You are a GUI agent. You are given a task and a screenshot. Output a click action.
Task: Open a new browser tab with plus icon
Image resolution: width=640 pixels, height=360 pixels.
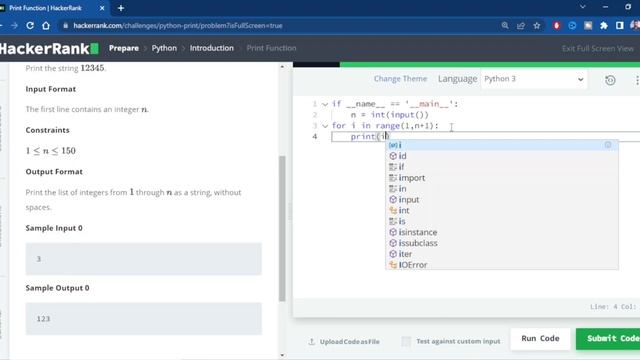[121, 8]
